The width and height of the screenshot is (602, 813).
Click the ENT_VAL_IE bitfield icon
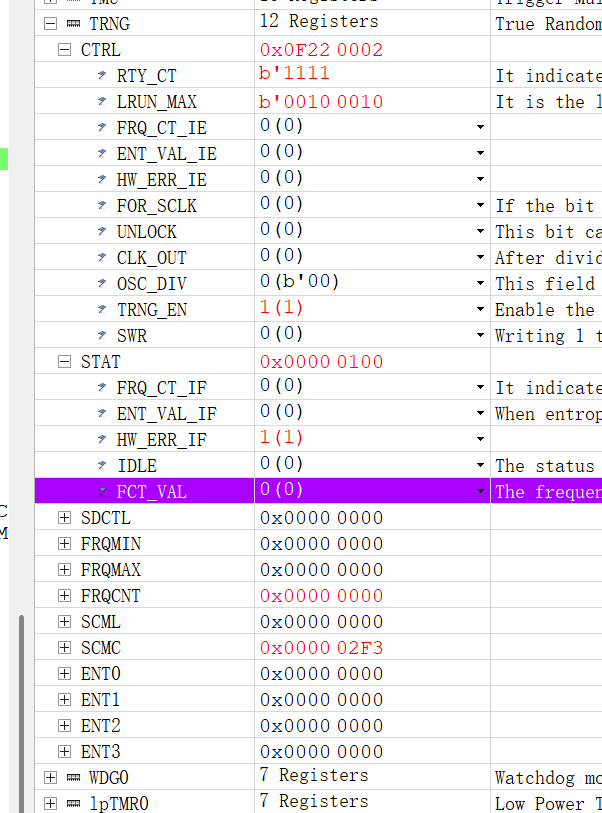click(x=102, y=153)
